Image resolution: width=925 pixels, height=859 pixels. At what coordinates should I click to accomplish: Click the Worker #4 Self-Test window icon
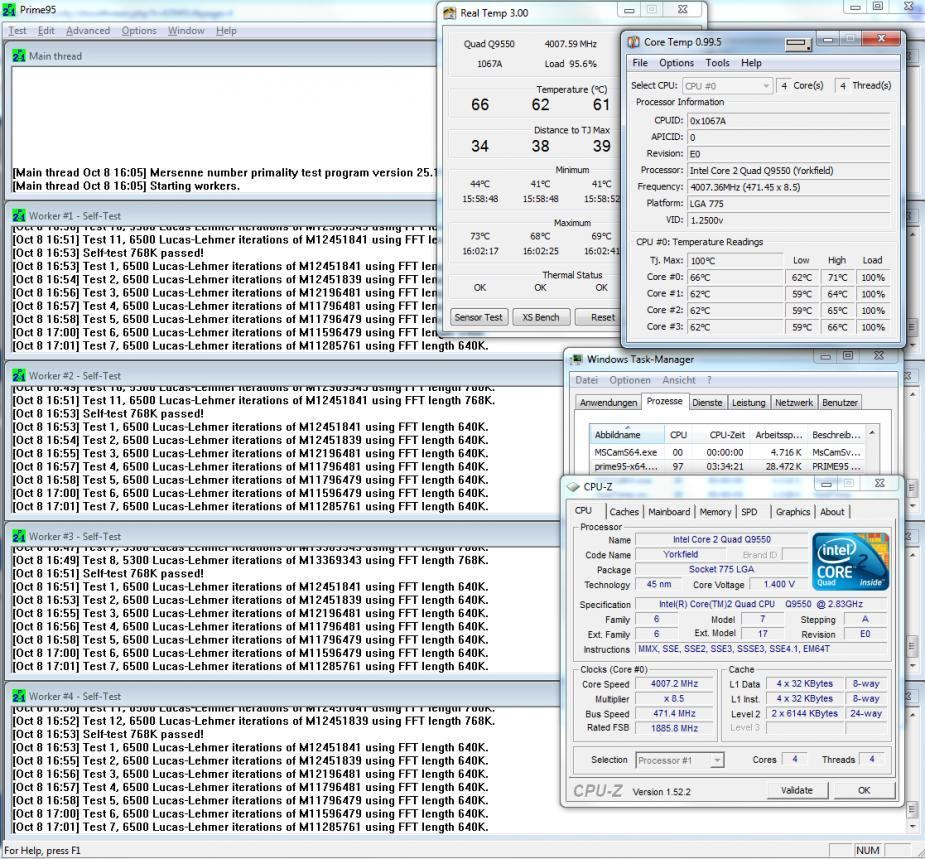(19, 696)
